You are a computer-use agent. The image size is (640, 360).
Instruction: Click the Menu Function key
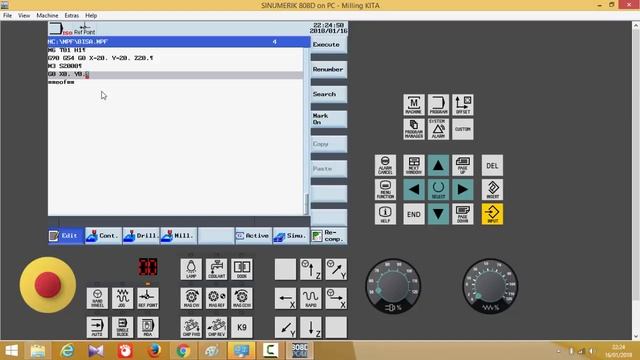tap(385, 189)
